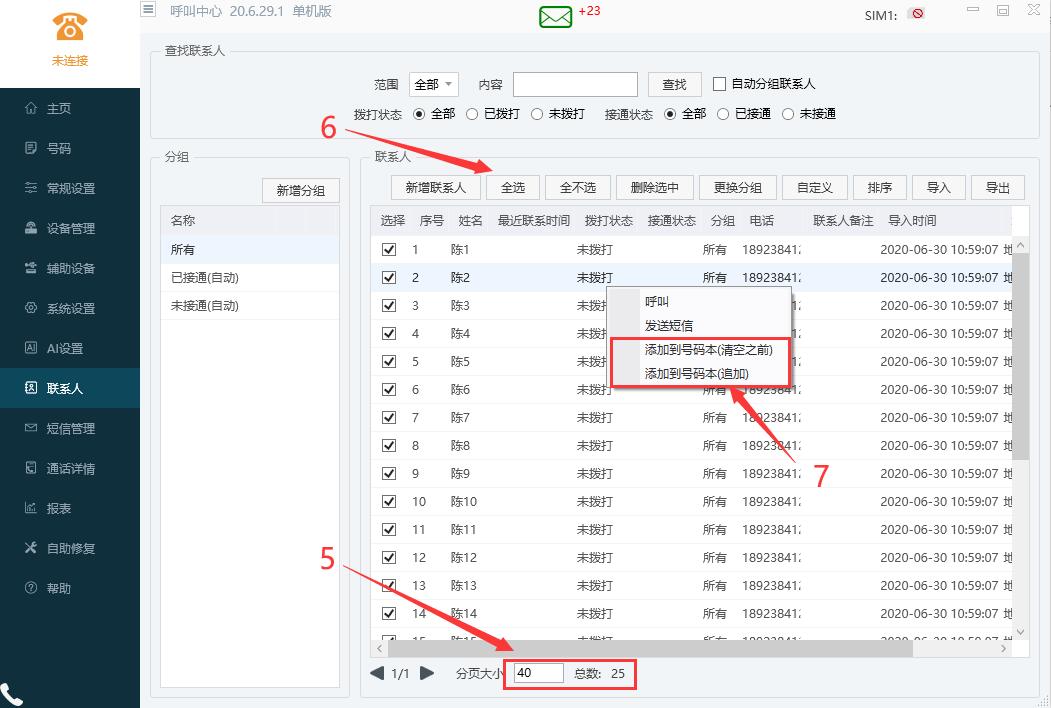Select the 所有 group row
1051x708 pixels.
tap(250, 249)
